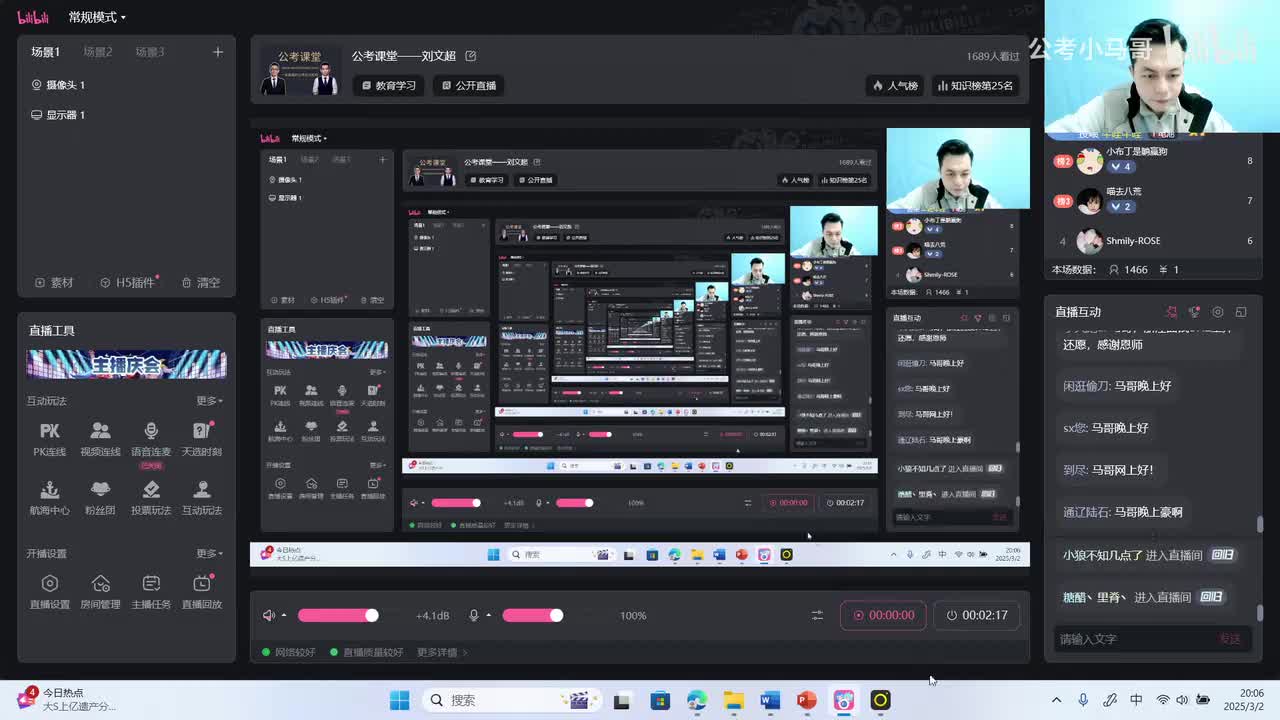
Task: Open the 人气榜 ranking
Action: pos(895,85)
